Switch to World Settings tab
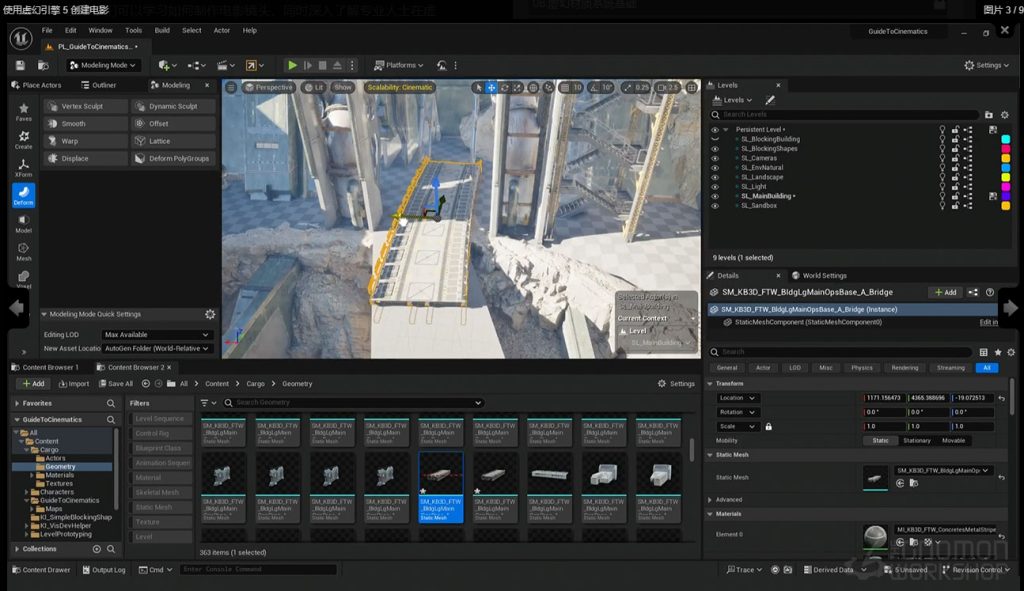 click(x=819, y=276)
